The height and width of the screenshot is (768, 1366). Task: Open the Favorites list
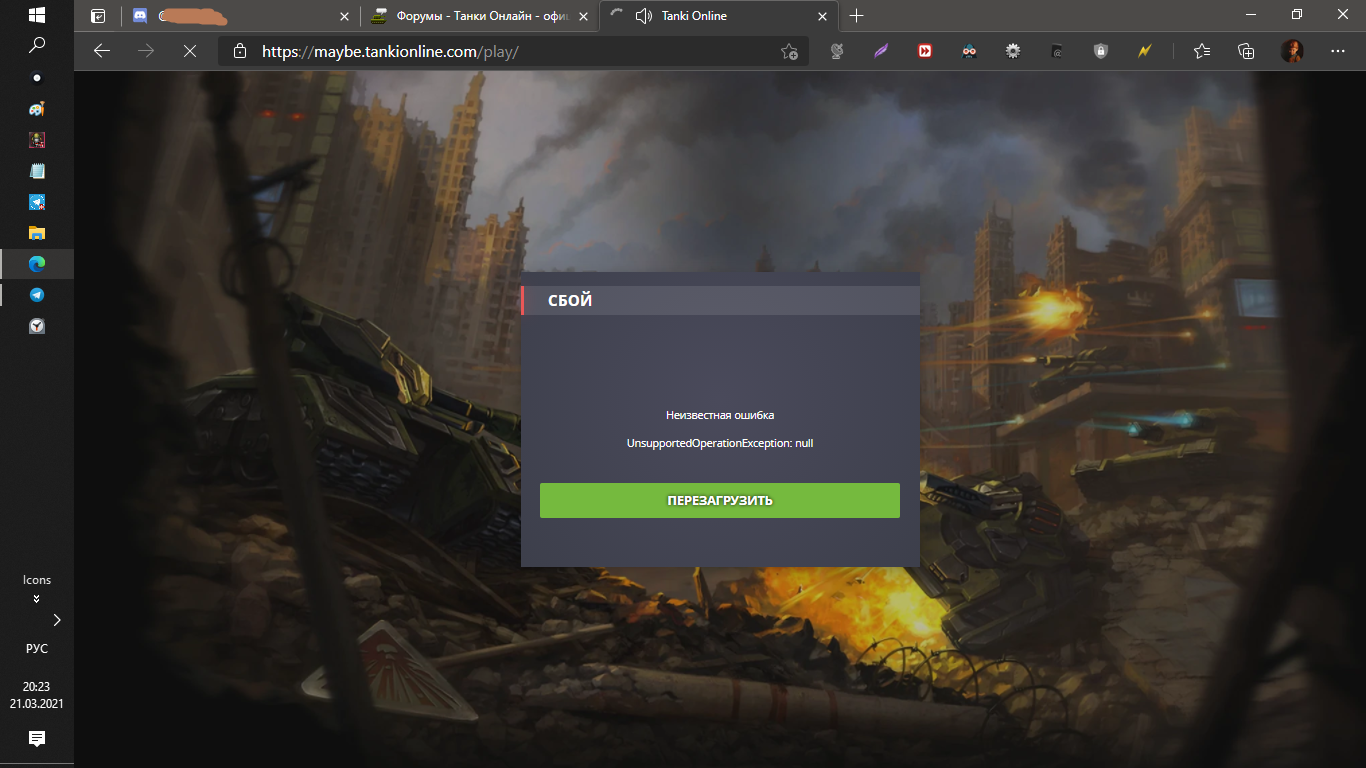(1202, 51)
